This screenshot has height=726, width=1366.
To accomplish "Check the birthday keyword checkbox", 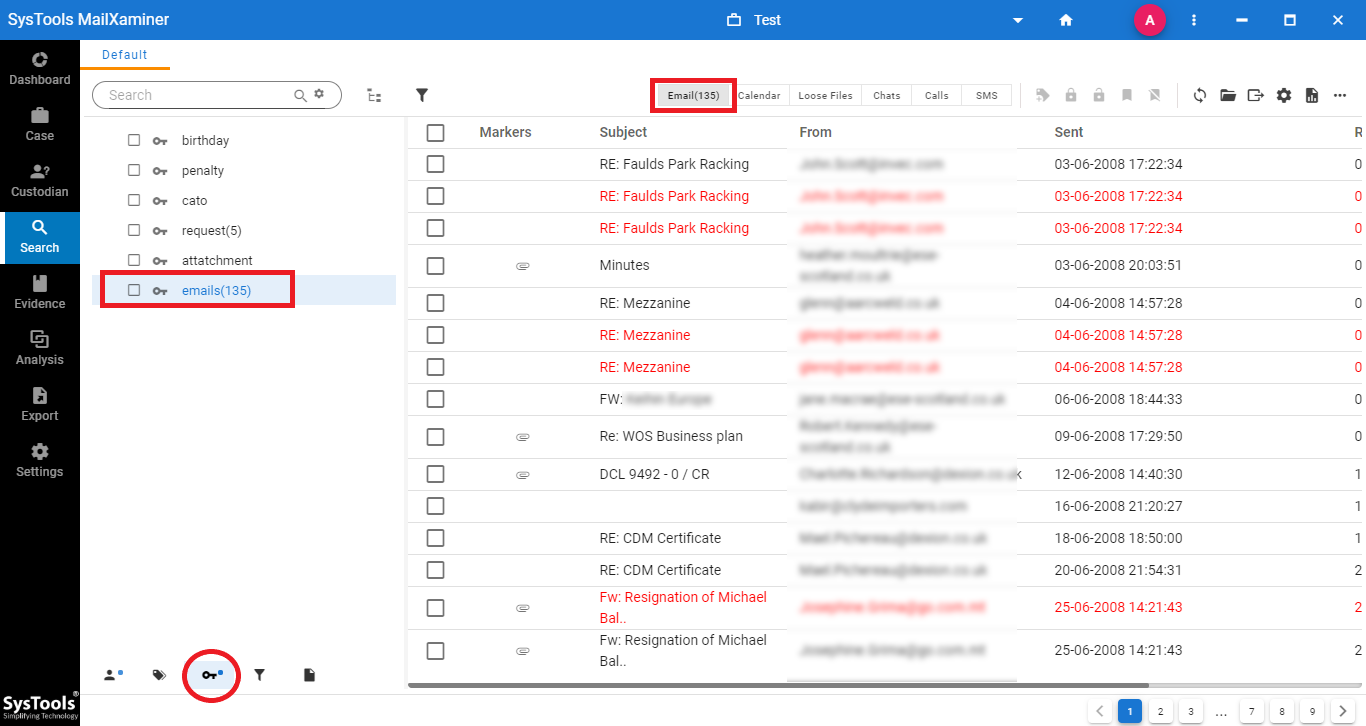I will pyautogui.click(x=134, y=140).
